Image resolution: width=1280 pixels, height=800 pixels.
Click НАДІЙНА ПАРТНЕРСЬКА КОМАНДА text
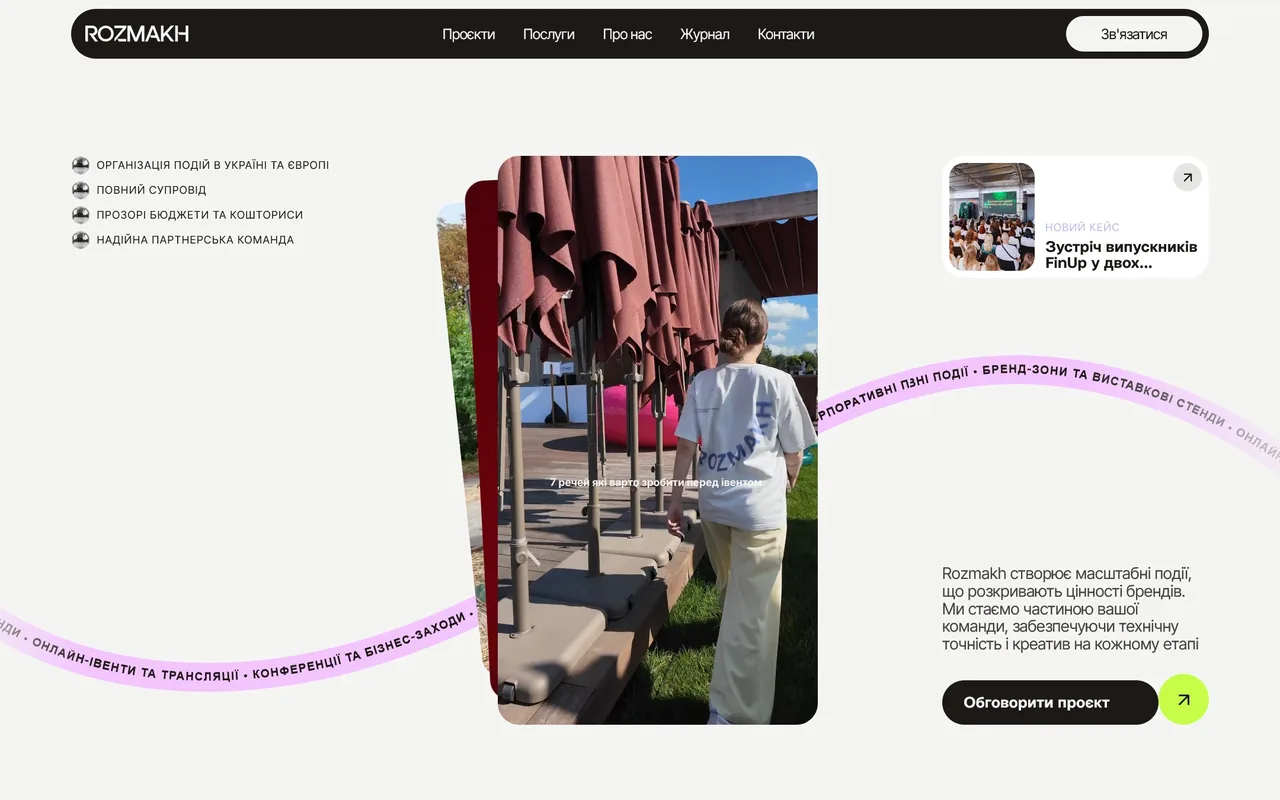point(195,240)
